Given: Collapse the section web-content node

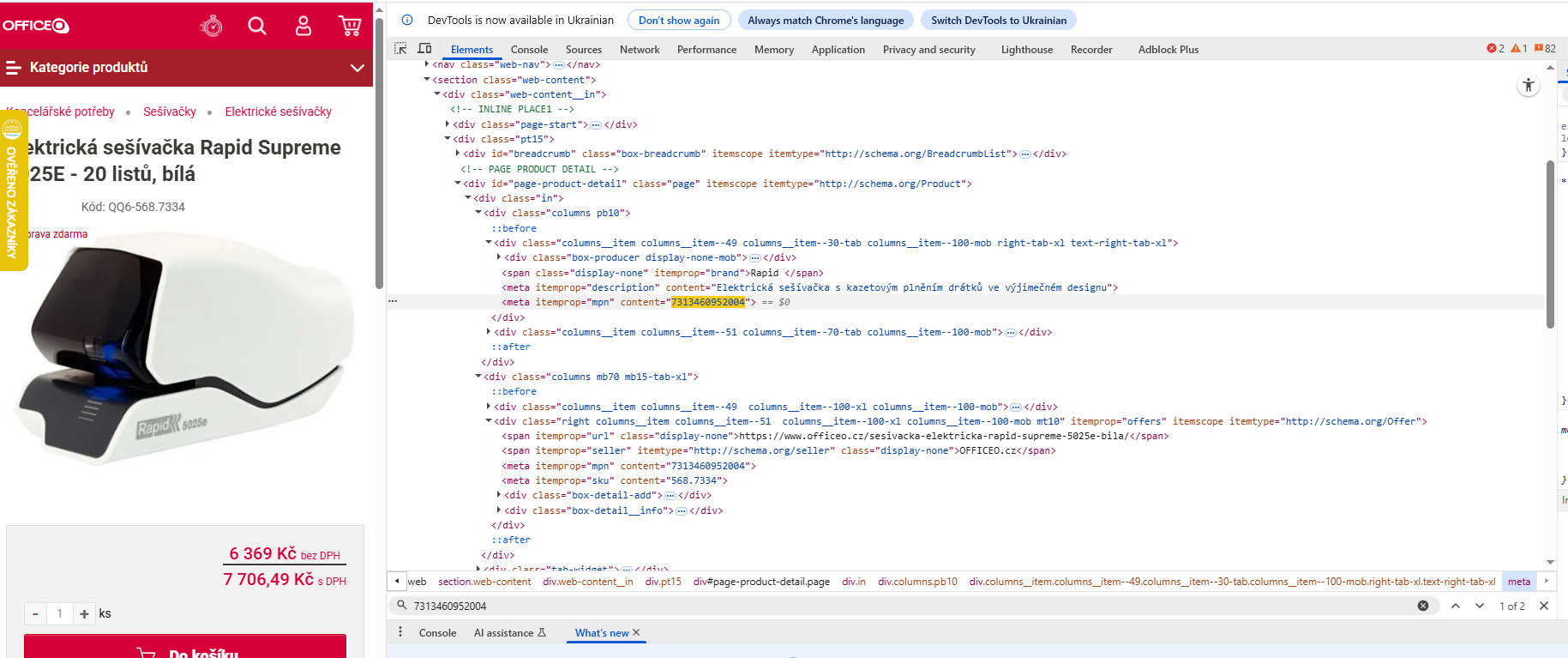Looking at the screenshot, I should (427, 80).
